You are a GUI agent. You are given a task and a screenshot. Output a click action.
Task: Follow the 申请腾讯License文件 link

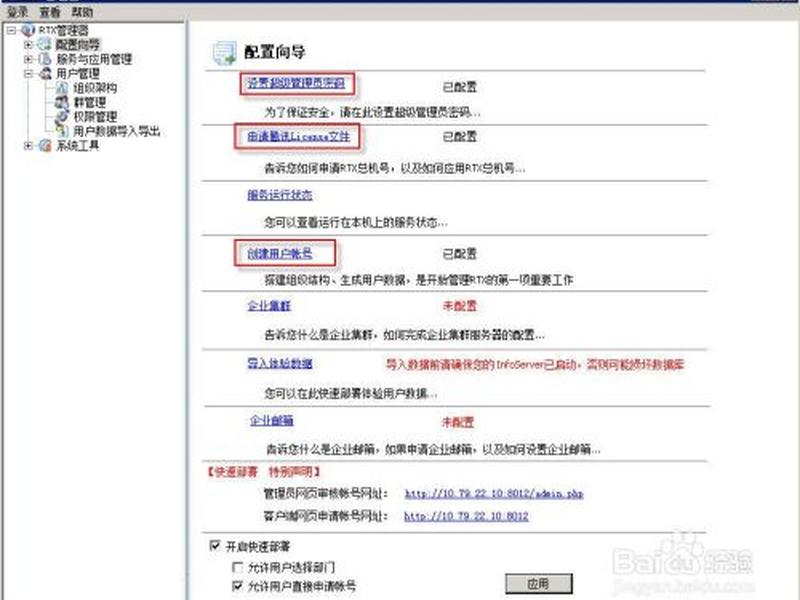pyautogui.click(x=298, y=136)
